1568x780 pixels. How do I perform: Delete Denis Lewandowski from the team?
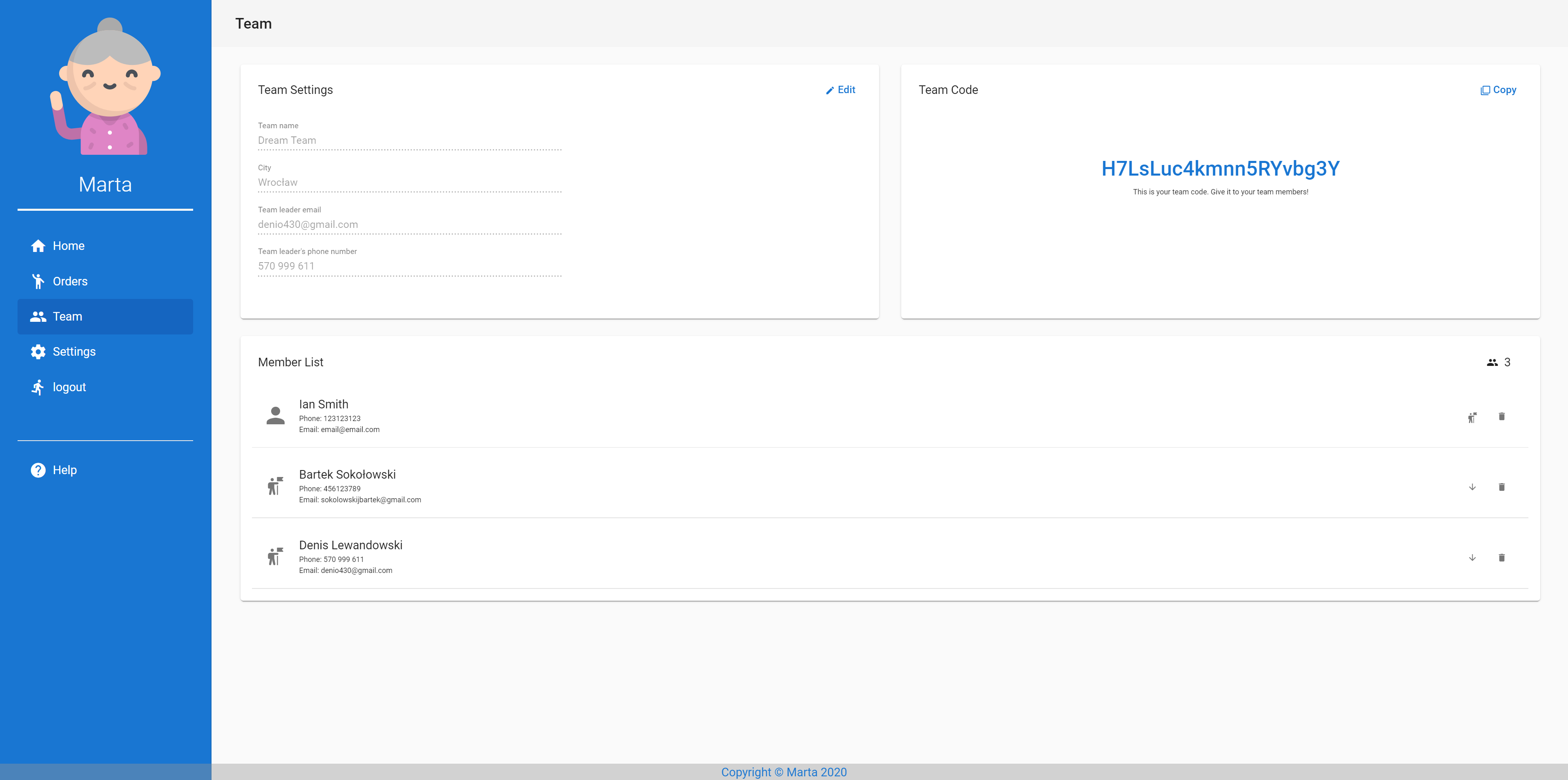click(x=1501, y=558)
